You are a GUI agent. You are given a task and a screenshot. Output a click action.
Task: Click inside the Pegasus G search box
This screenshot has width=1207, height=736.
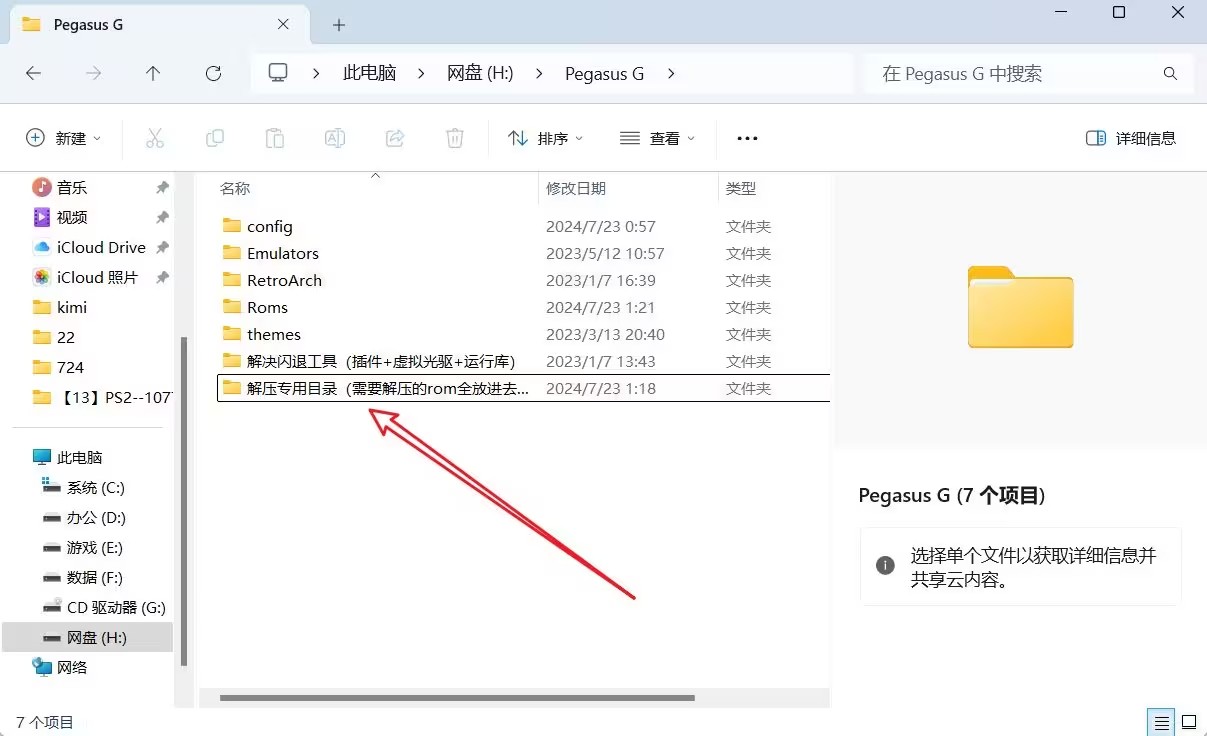pos(1000,73)
